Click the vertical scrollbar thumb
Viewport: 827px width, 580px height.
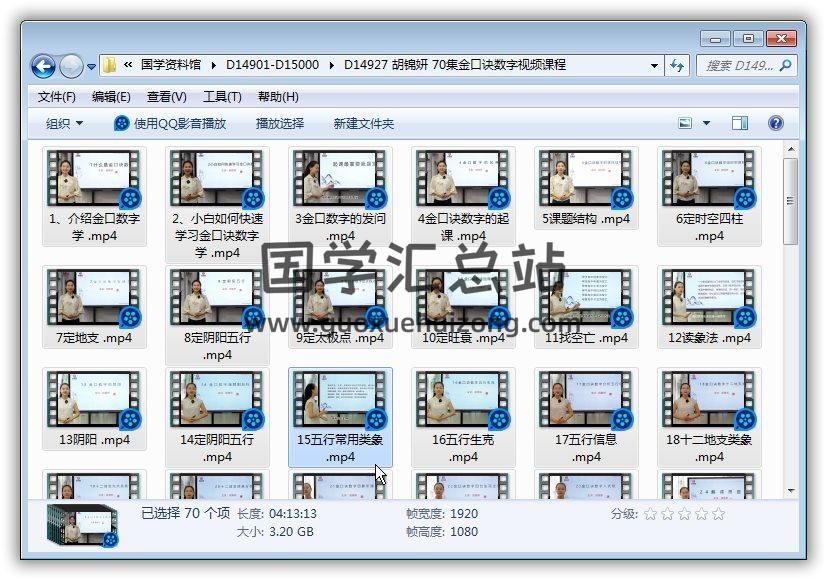pos(791,201)
